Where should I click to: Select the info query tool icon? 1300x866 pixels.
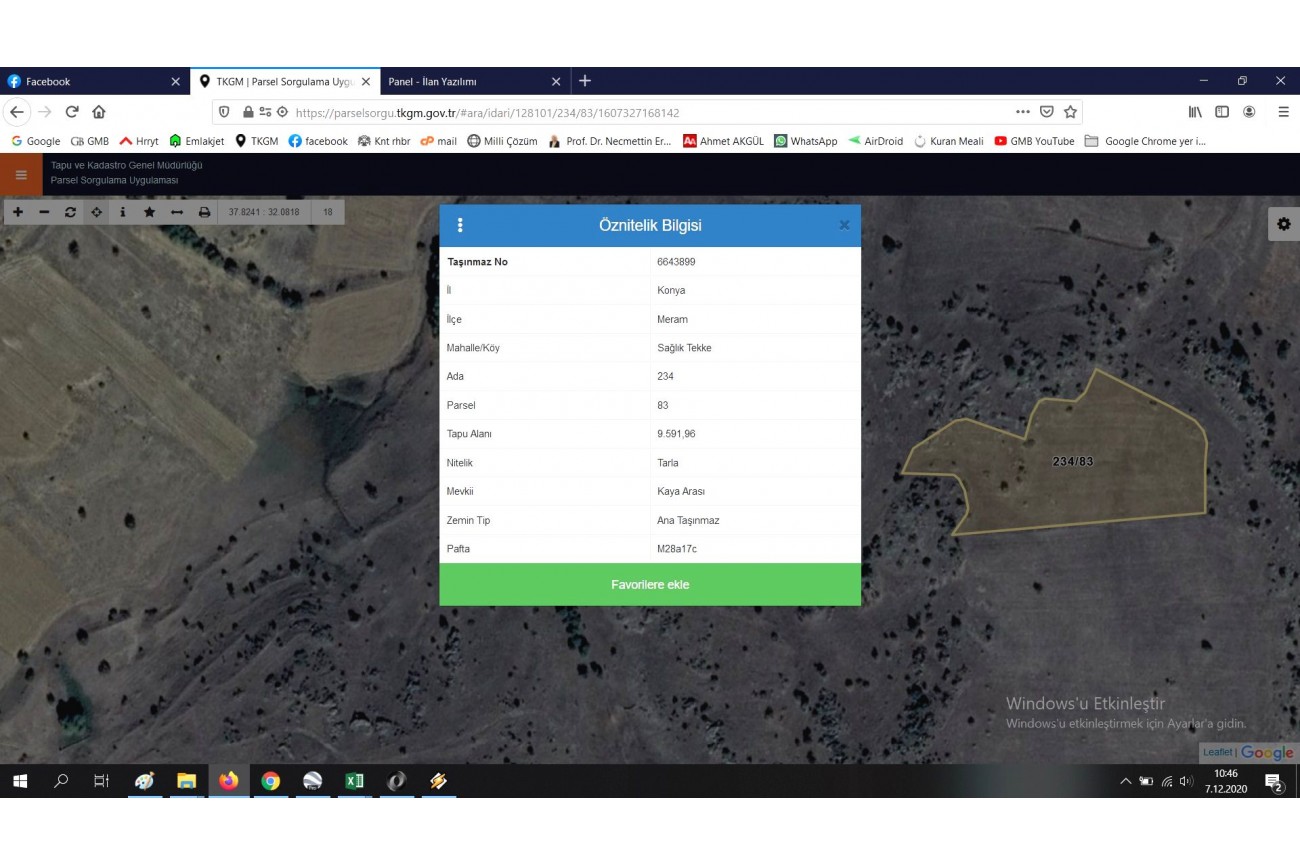(123, 212)
